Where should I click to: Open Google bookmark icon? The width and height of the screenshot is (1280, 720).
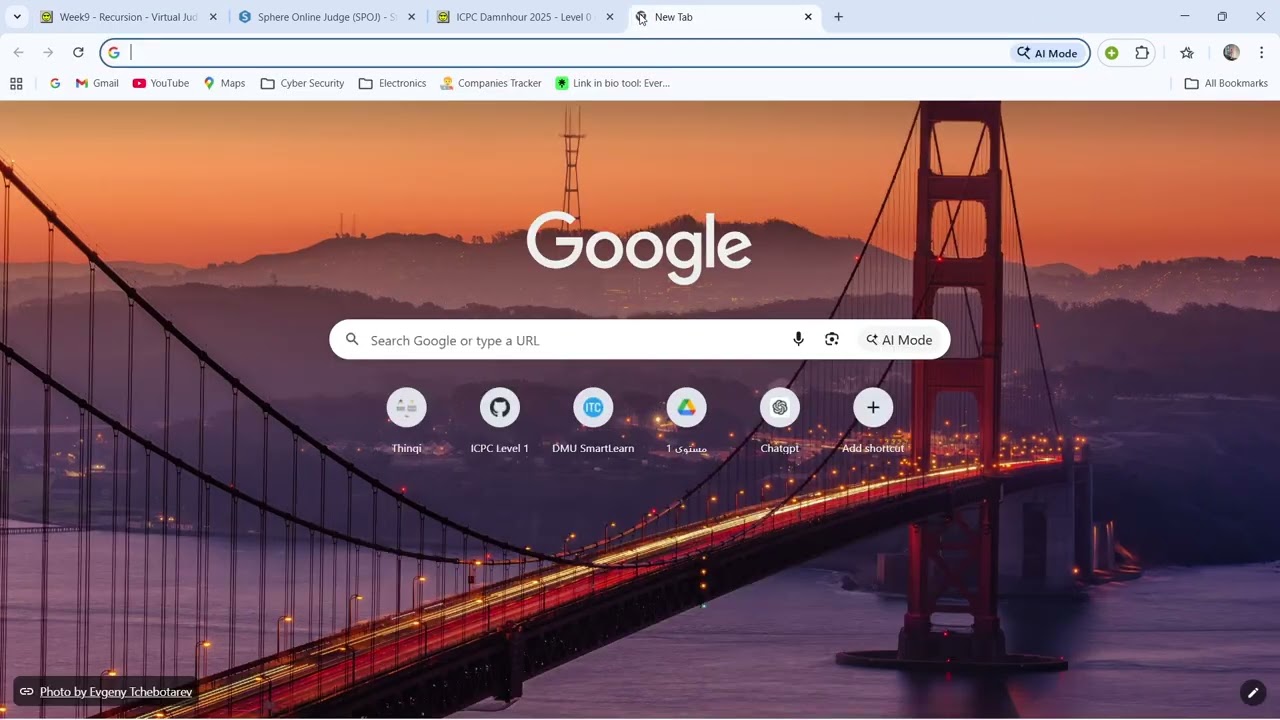55,83
